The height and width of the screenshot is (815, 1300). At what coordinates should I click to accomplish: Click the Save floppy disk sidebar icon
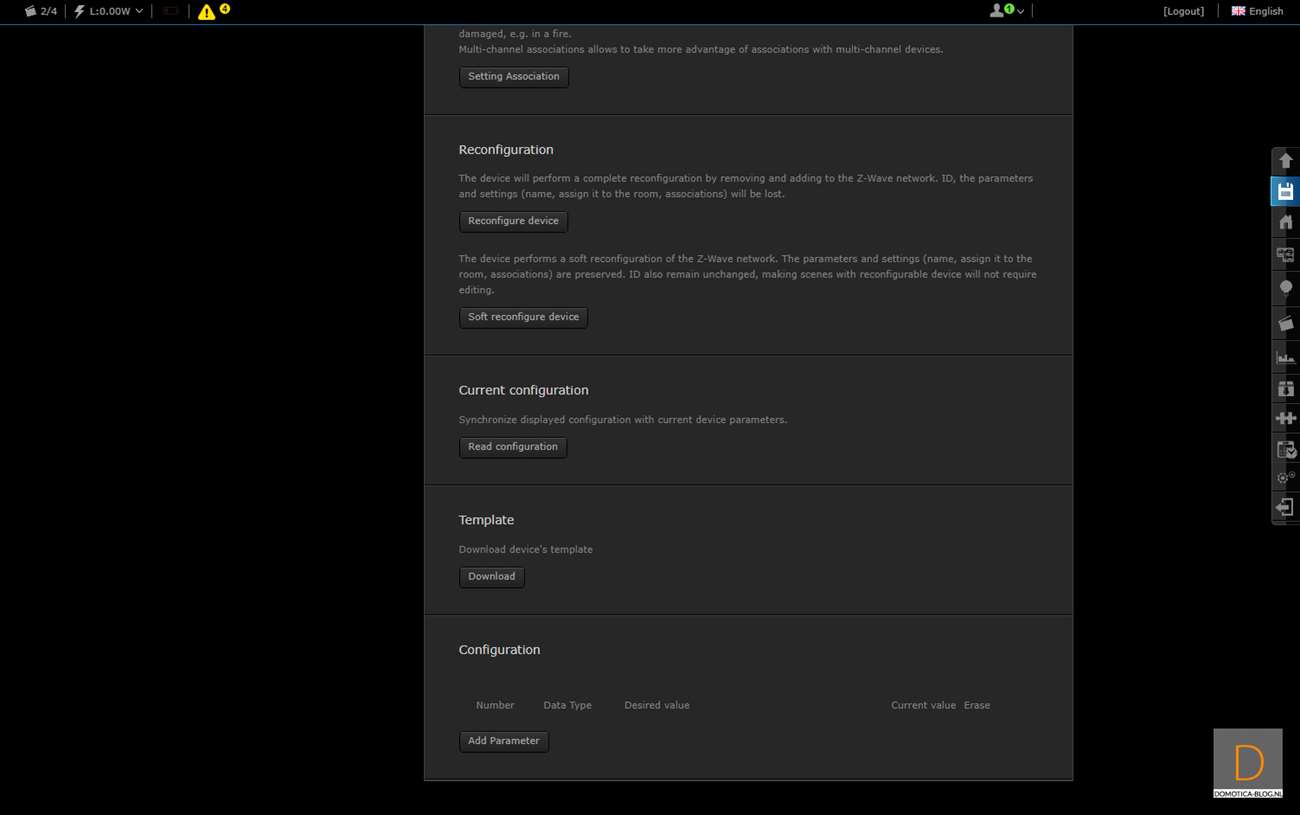click(x=1286, y=192)
